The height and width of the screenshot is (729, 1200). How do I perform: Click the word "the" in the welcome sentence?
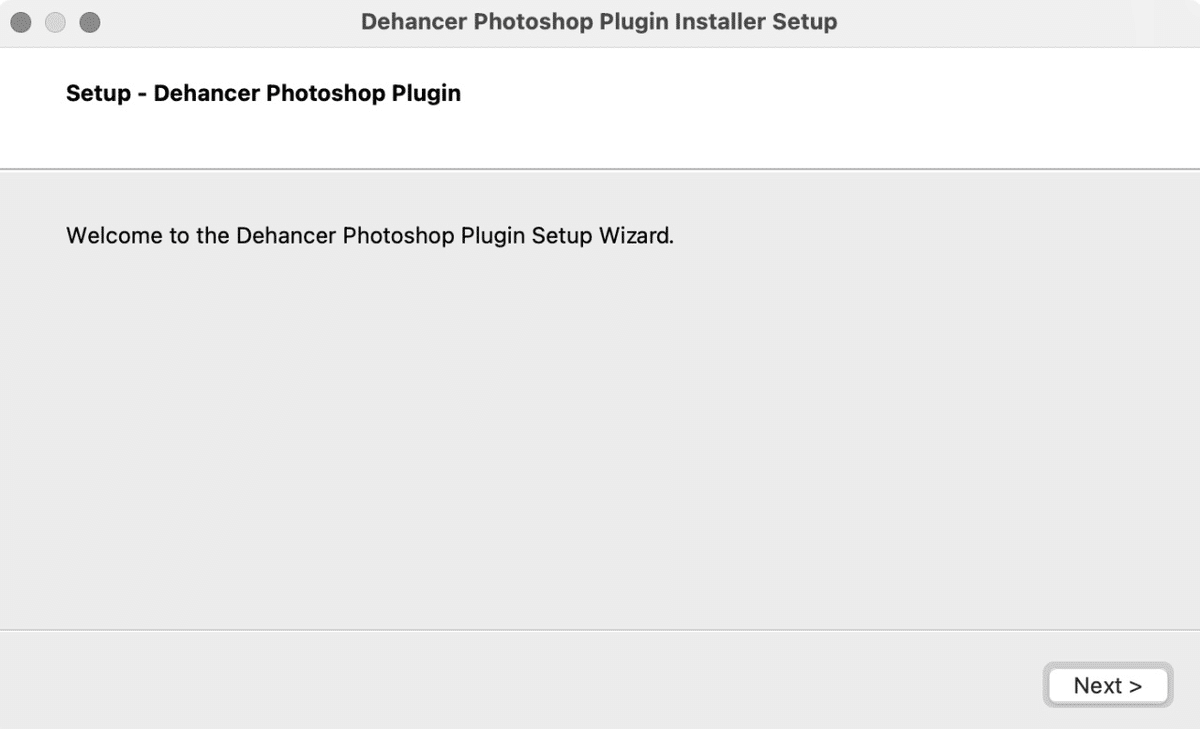213,237
